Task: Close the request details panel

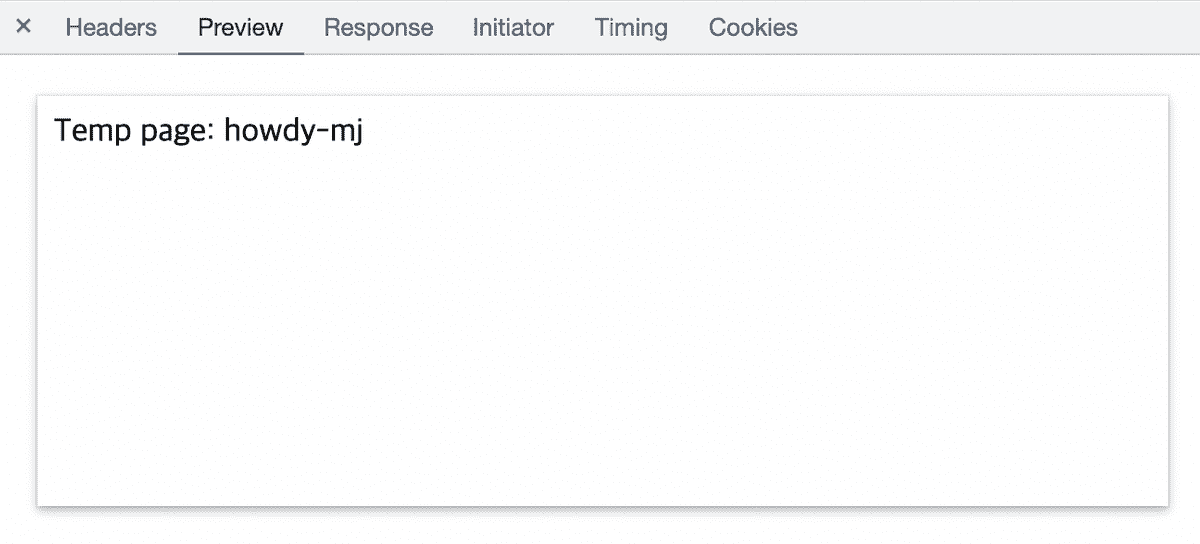Action: coord(24,26)
